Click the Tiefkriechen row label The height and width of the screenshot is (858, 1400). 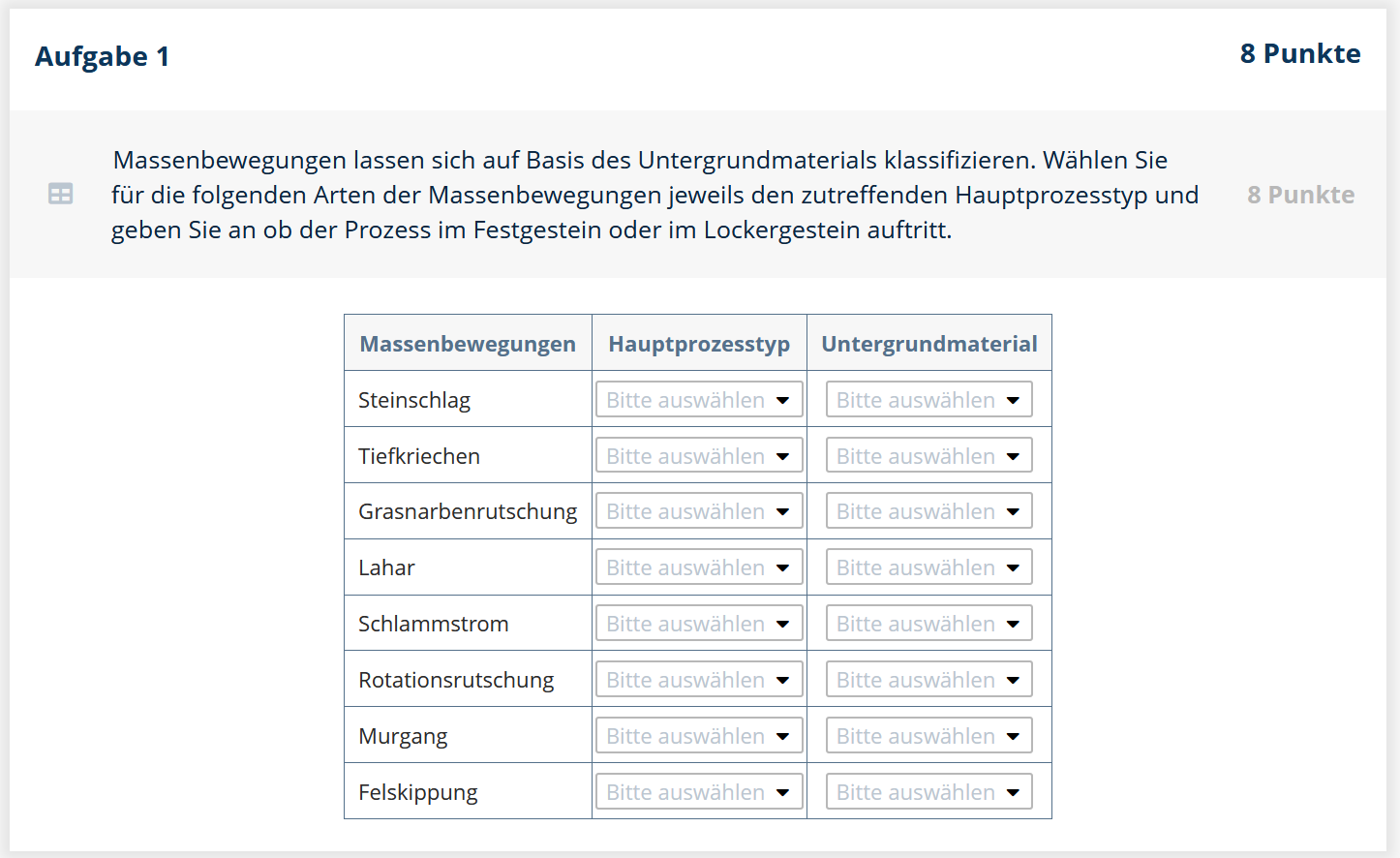(419, 456)
